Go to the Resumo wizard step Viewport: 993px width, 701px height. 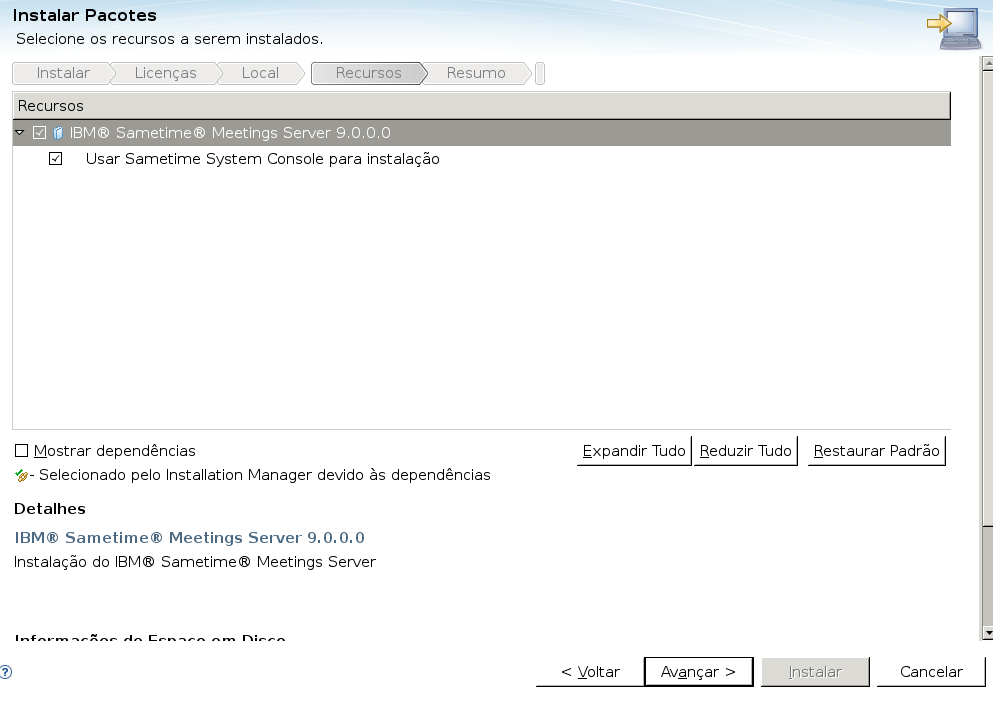[476, 73]
